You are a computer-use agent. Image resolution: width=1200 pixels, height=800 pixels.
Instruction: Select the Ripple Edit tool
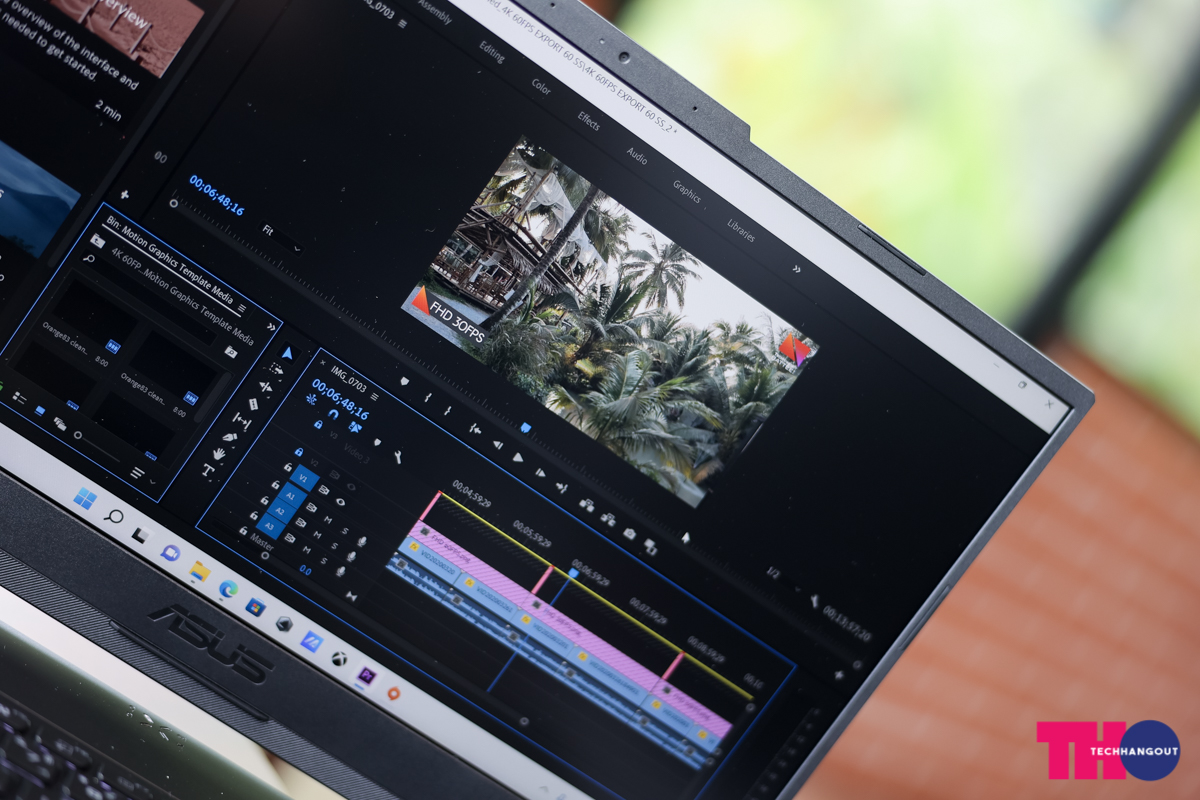coord(265,386)
